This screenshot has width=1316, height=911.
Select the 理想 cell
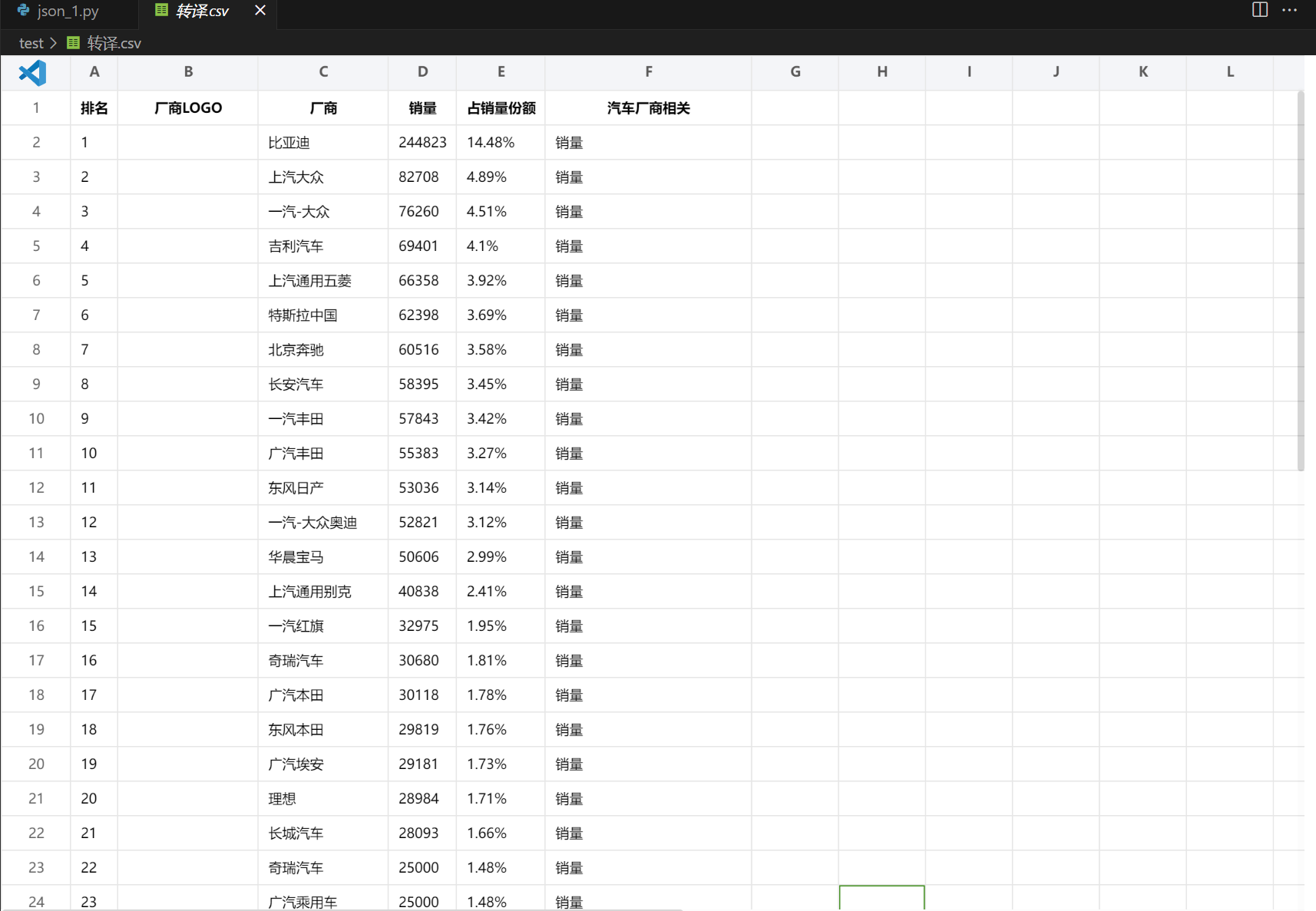pyautogui.click(x=323, y=799)
